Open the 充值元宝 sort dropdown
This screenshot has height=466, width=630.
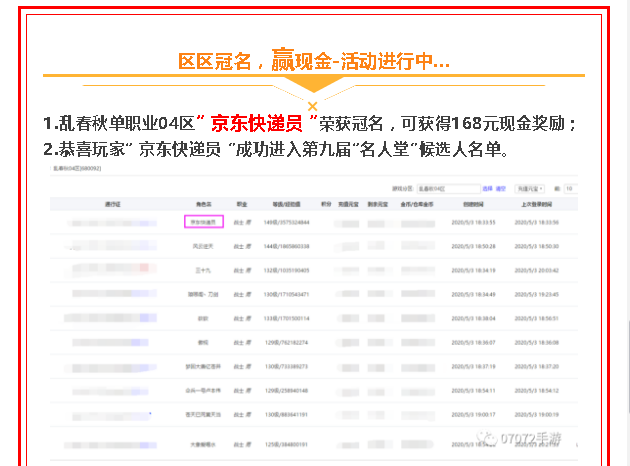point(530,189)
